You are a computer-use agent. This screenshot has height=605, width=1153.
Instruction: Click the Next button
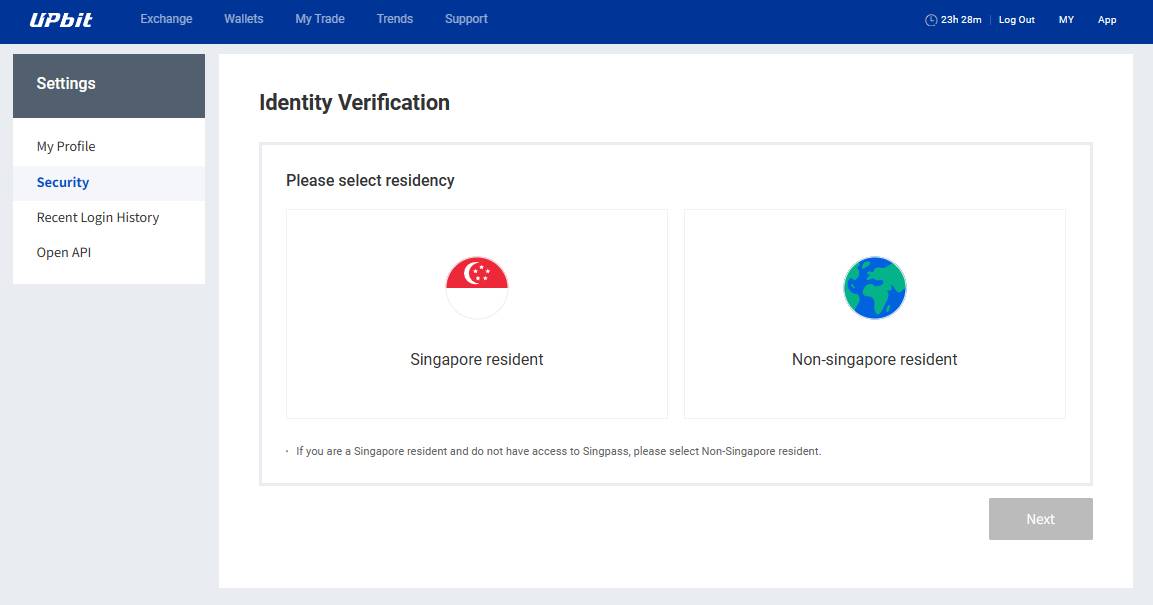pyautogui.click(x=1040, y=519)
